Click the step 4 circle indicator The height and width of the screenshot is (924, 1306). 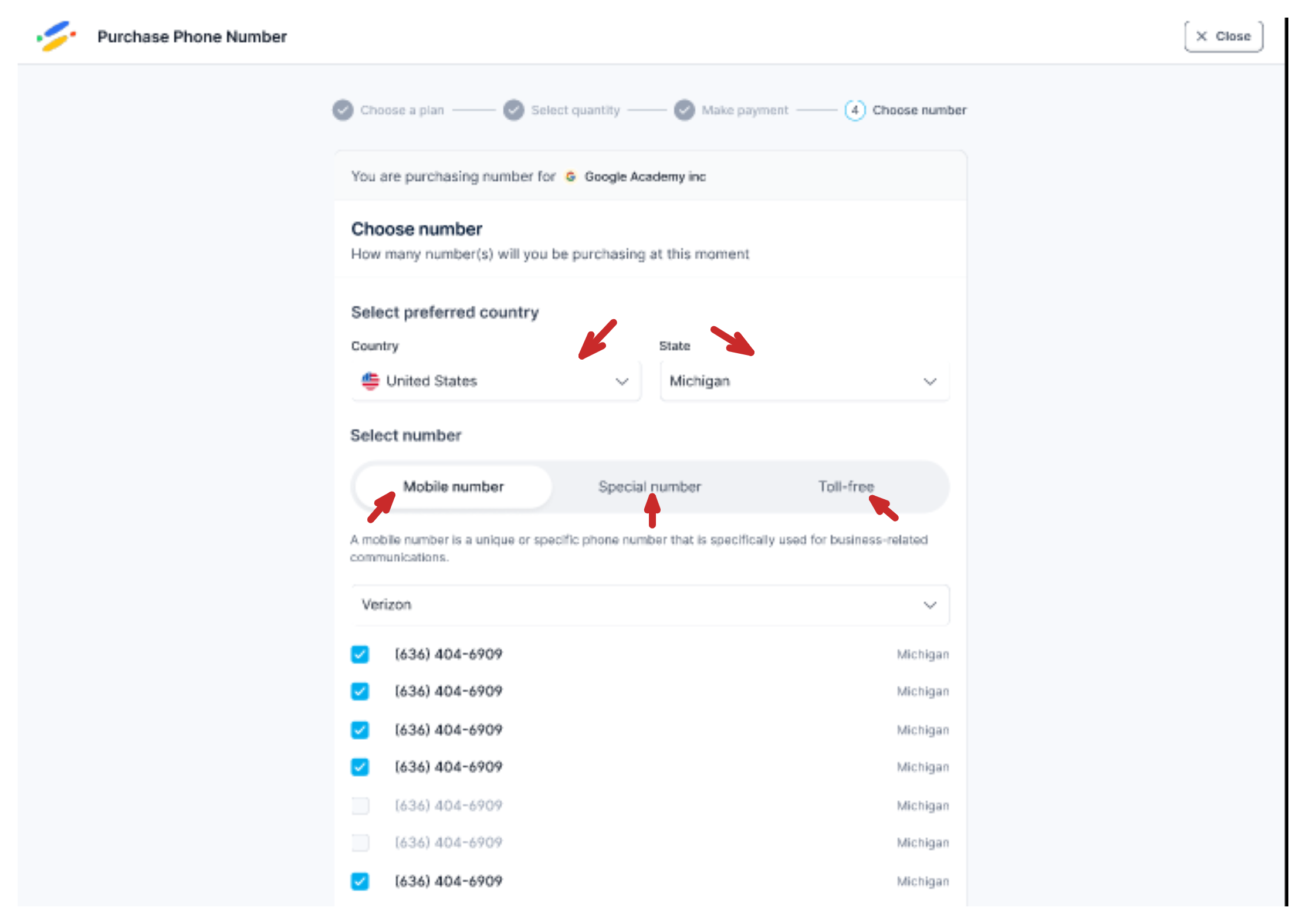[x=855, y=110]
